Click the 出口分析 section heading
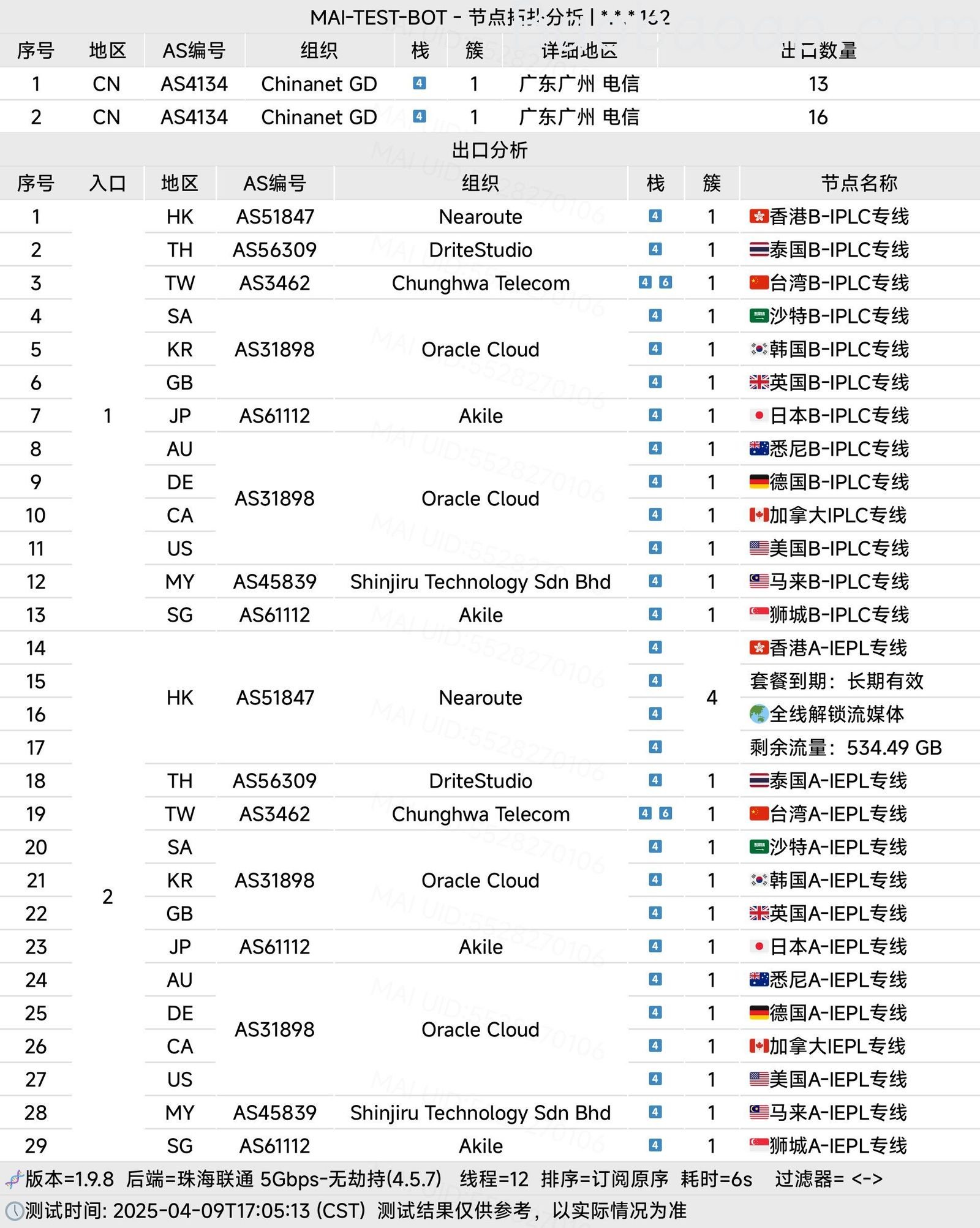 (489, 150)
